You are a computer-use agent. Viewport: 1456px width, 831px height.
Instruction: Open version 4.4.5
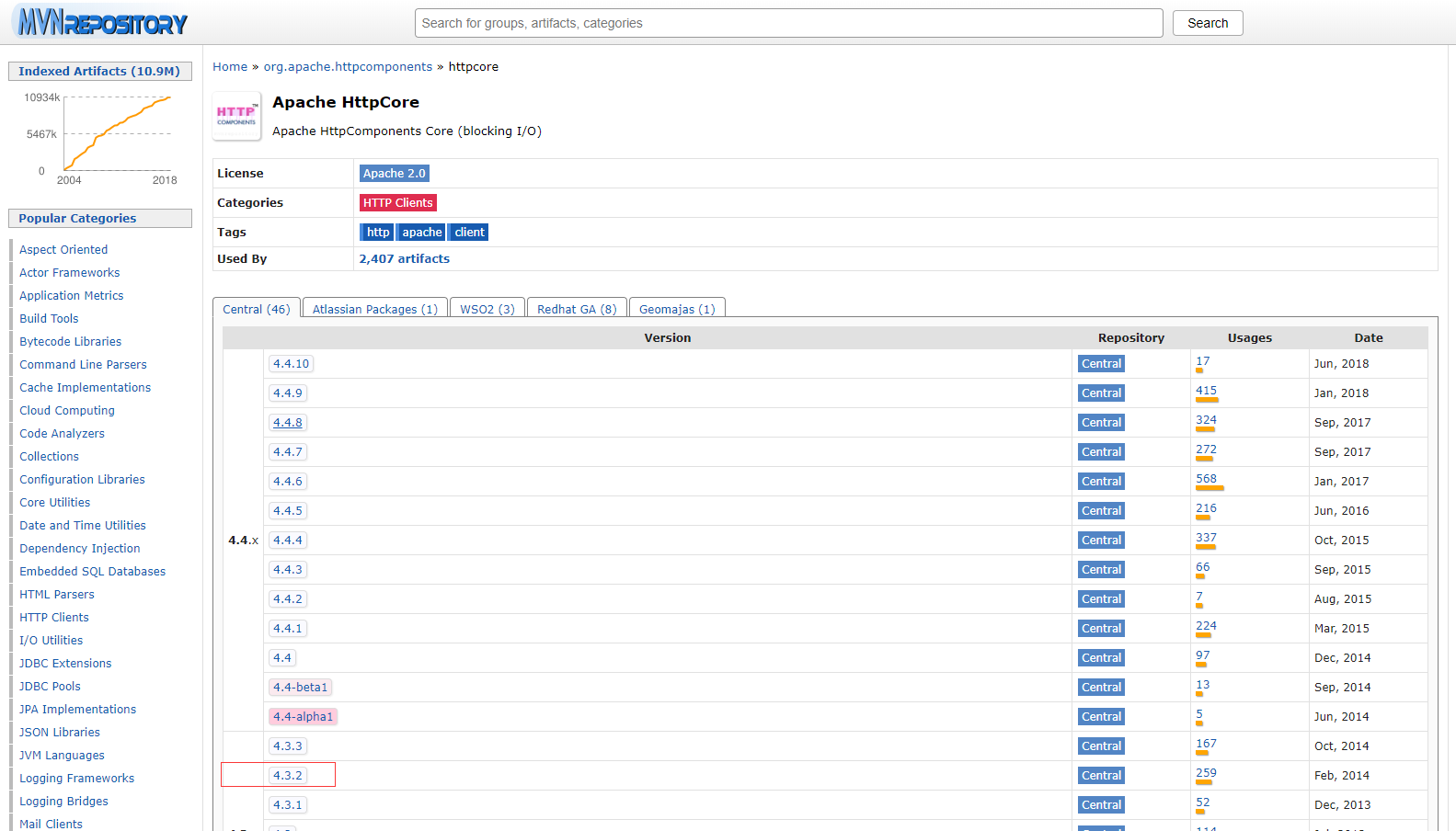[x=287, y=511]
